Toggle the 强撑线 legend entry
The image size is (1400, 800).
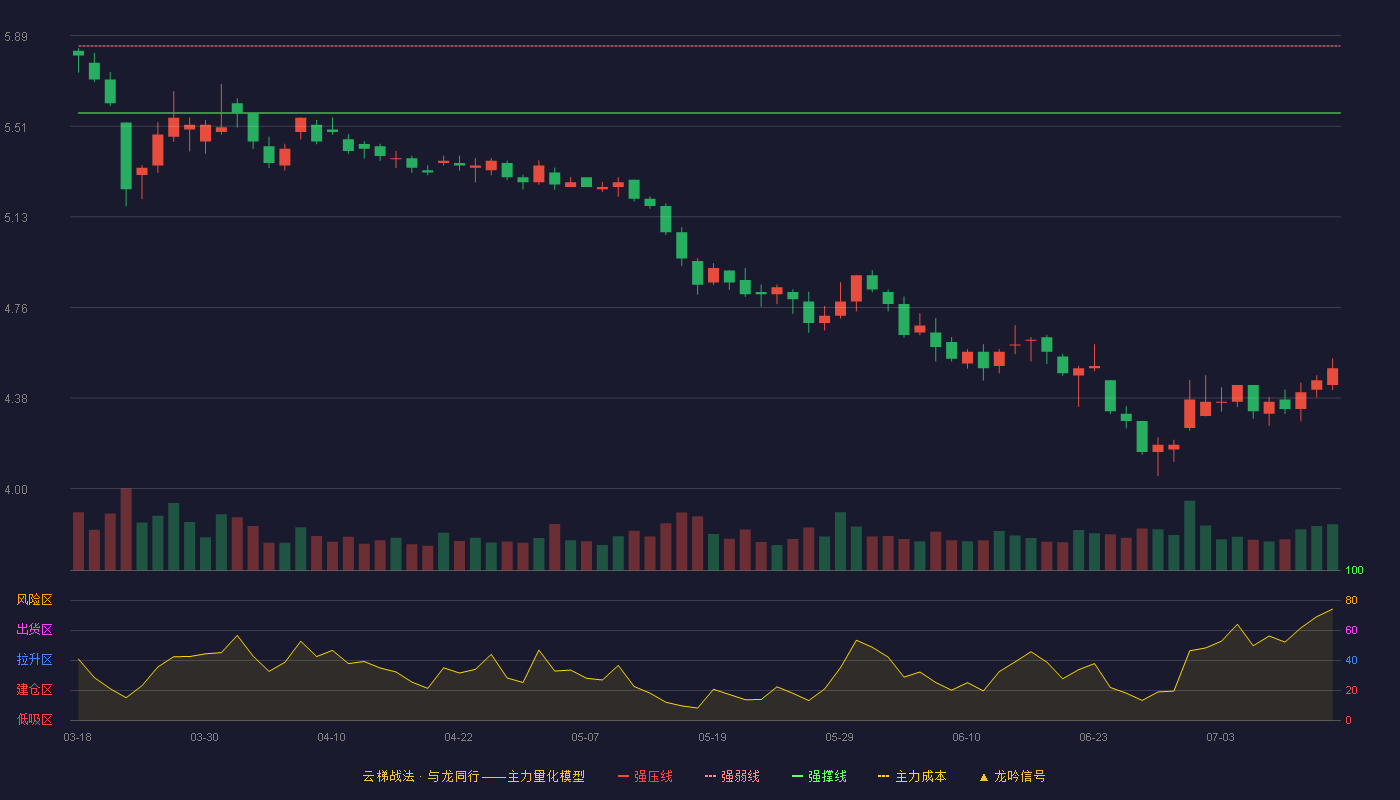pos(819,776)
